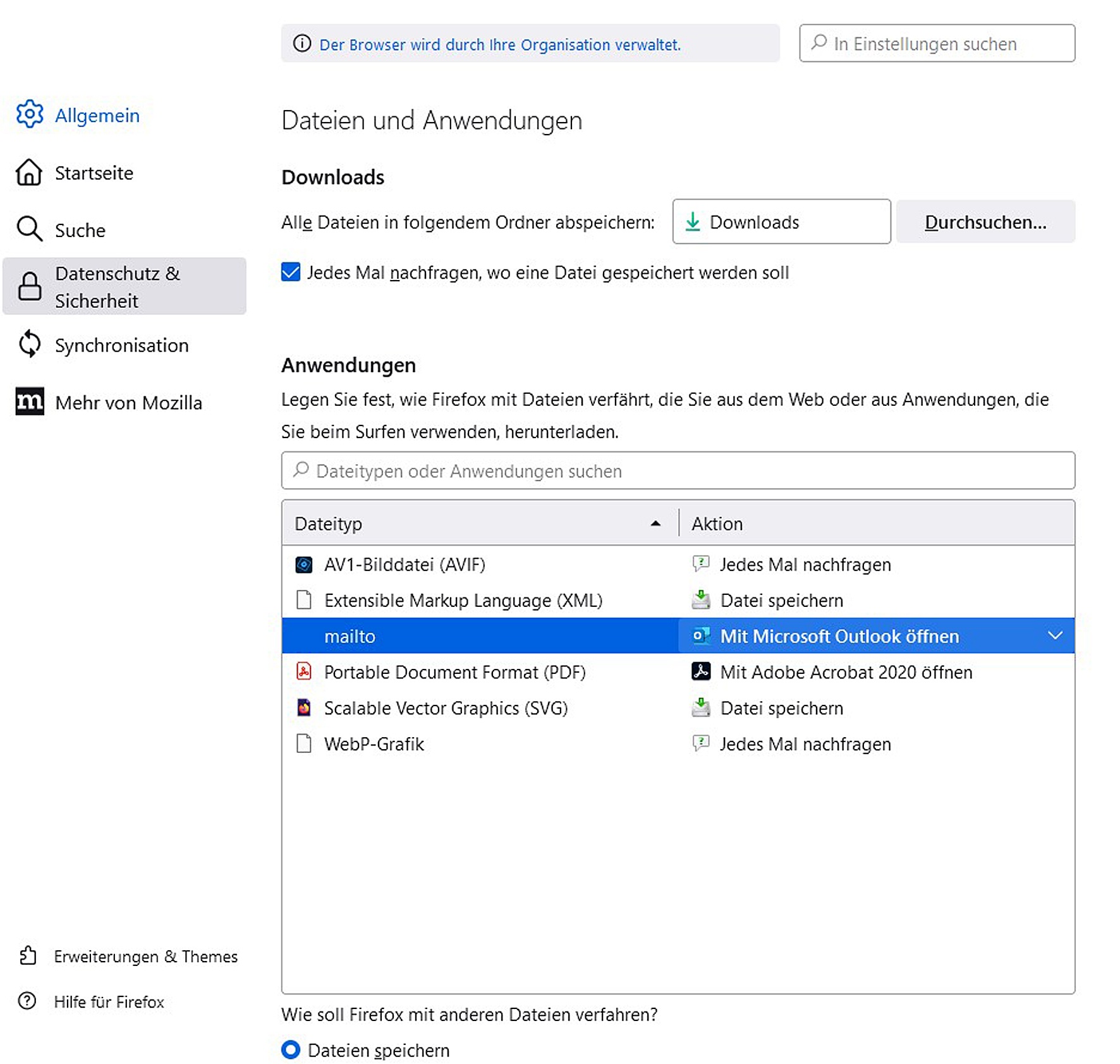Click the Aktion column header
The width and height of the screenshot is (1120, 1064).
(717, 523)
